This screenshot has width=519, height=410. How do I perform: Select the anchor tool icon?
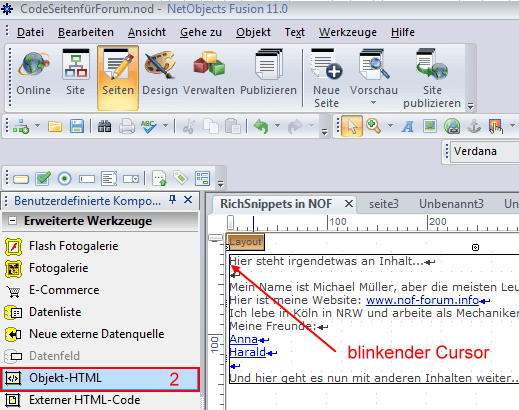(474, 127)
